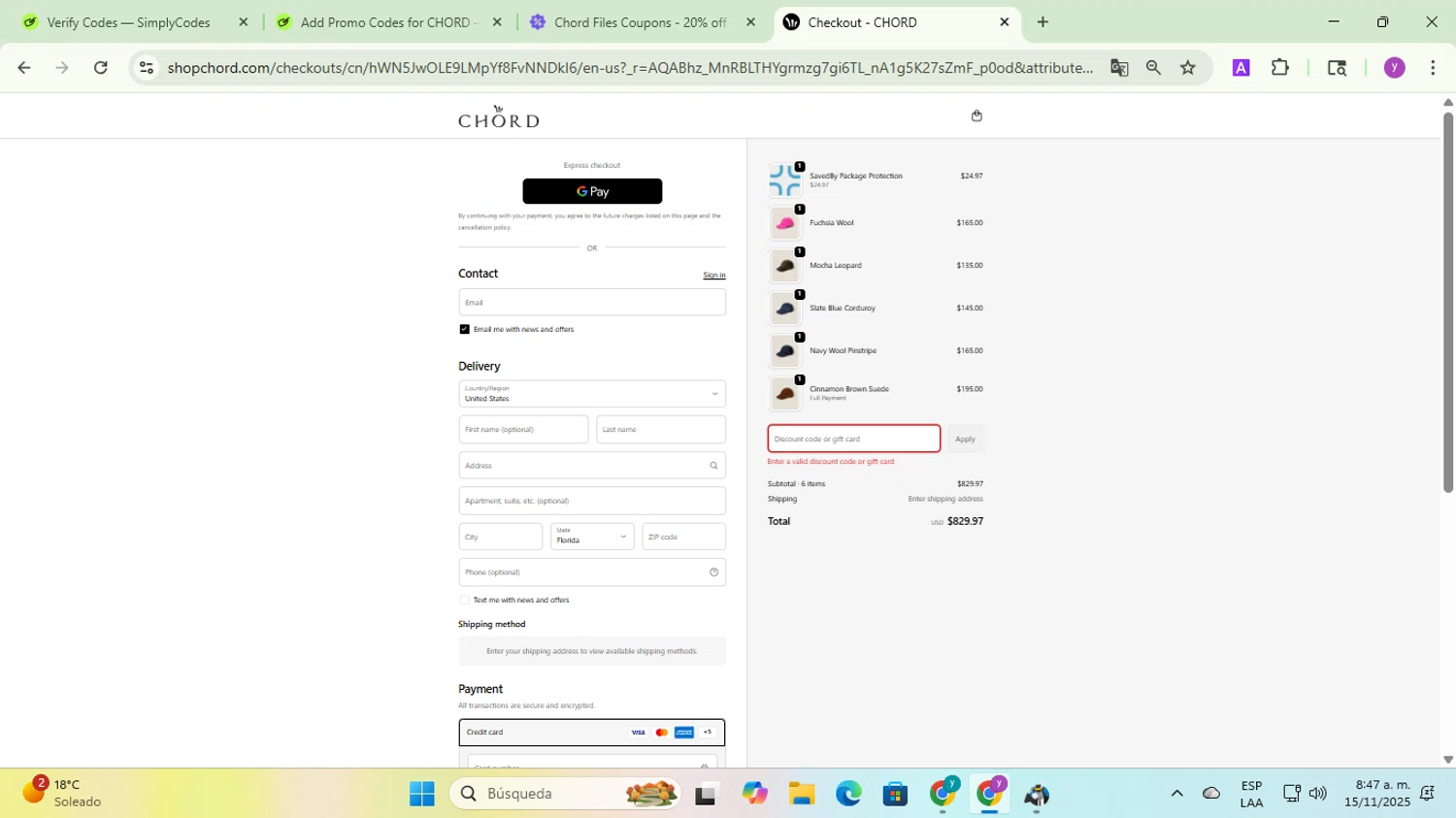
Task: Click the $829.97 total amount
Action: click(965, 521)
